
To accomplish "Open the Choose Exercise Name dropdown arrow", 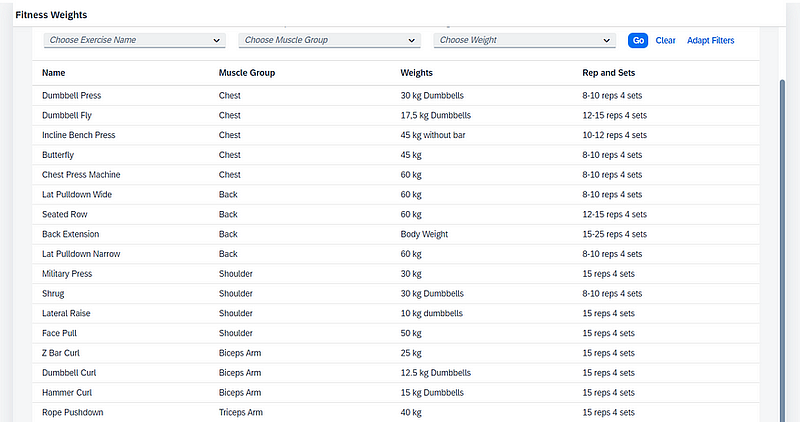I will [x=216, y=40].
